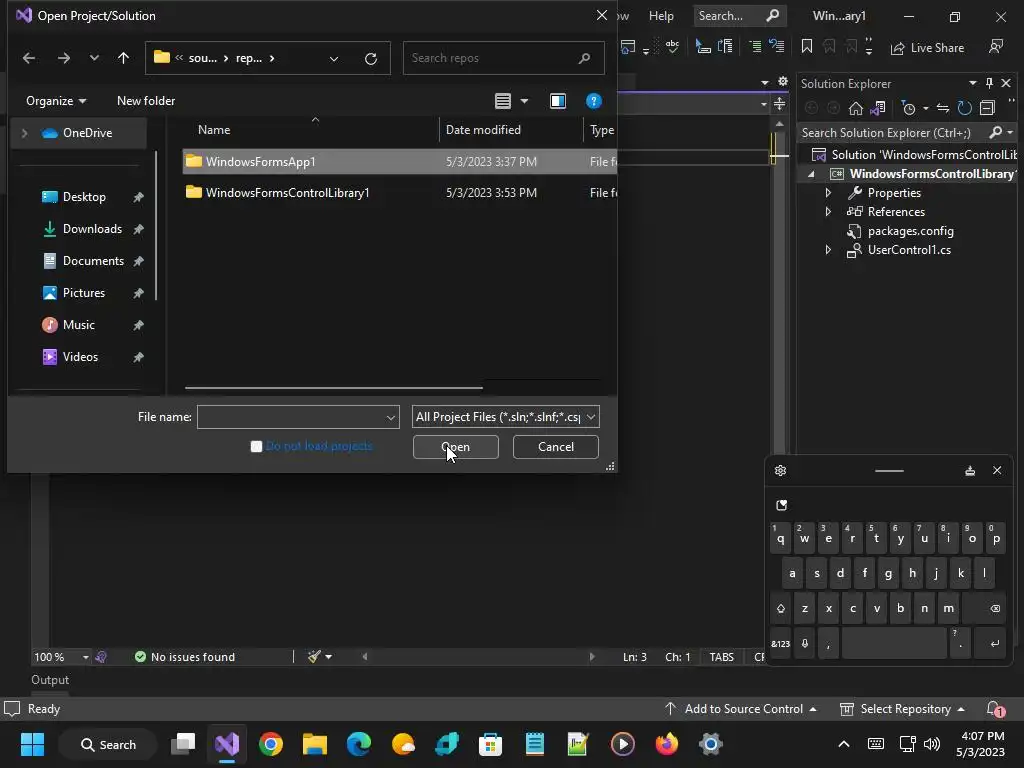Screen dimensions: 1024x768
Task: Select Downloads in navigation pane
Action: [92, 229]
